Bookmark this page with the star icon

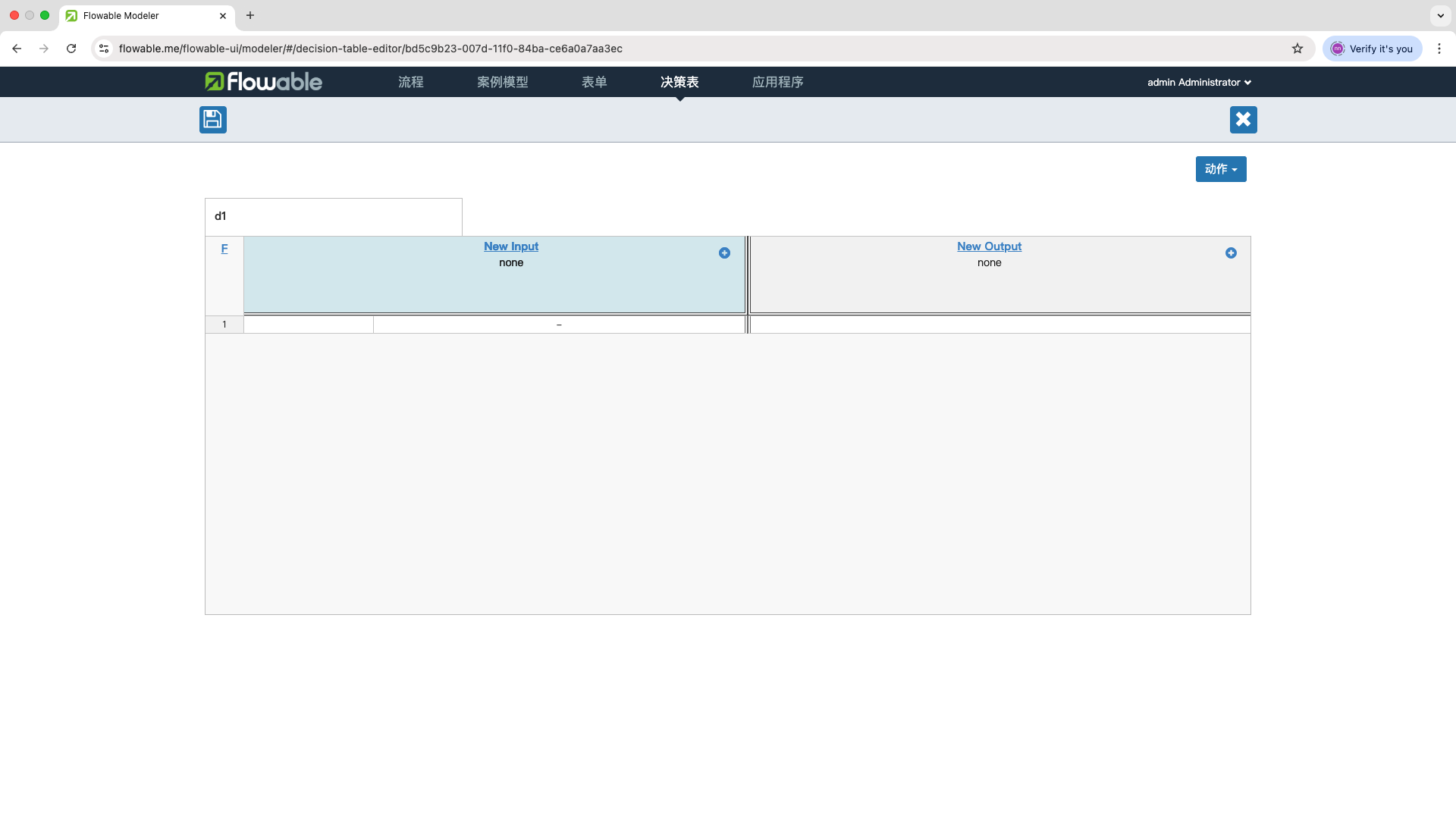[x=1298, y=49]
